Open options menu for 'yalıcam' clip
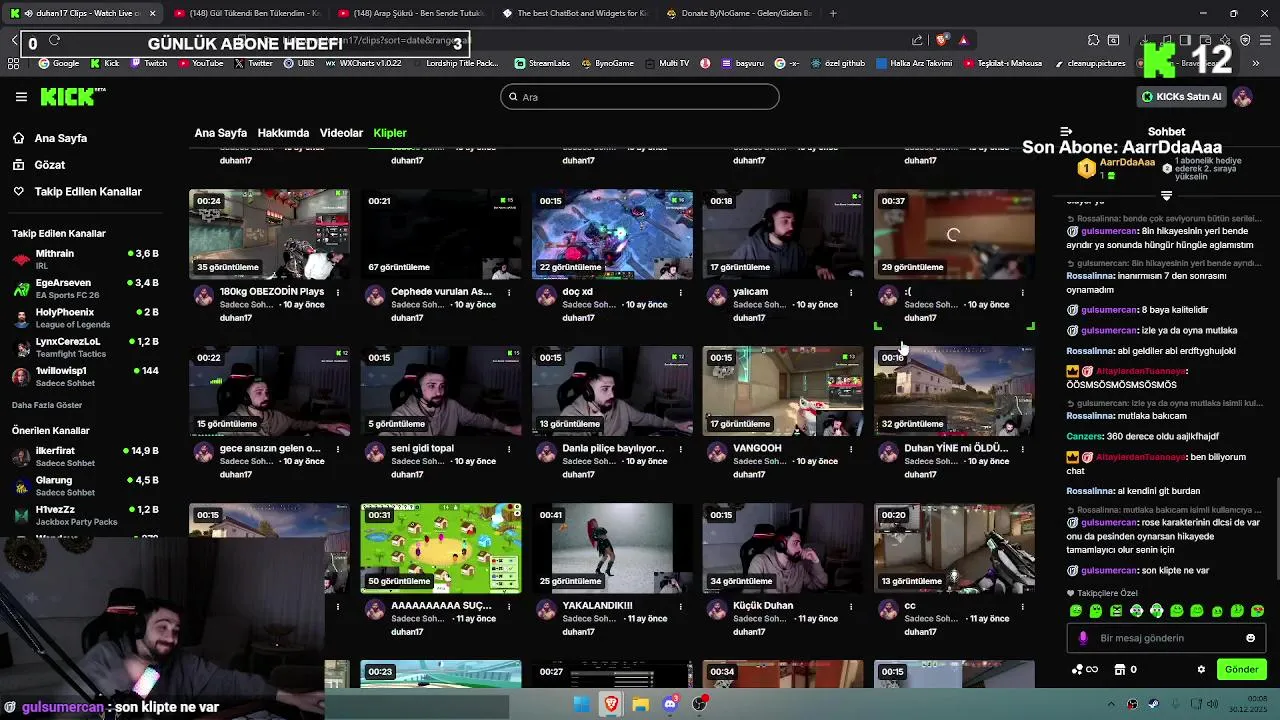 point(851,293)
